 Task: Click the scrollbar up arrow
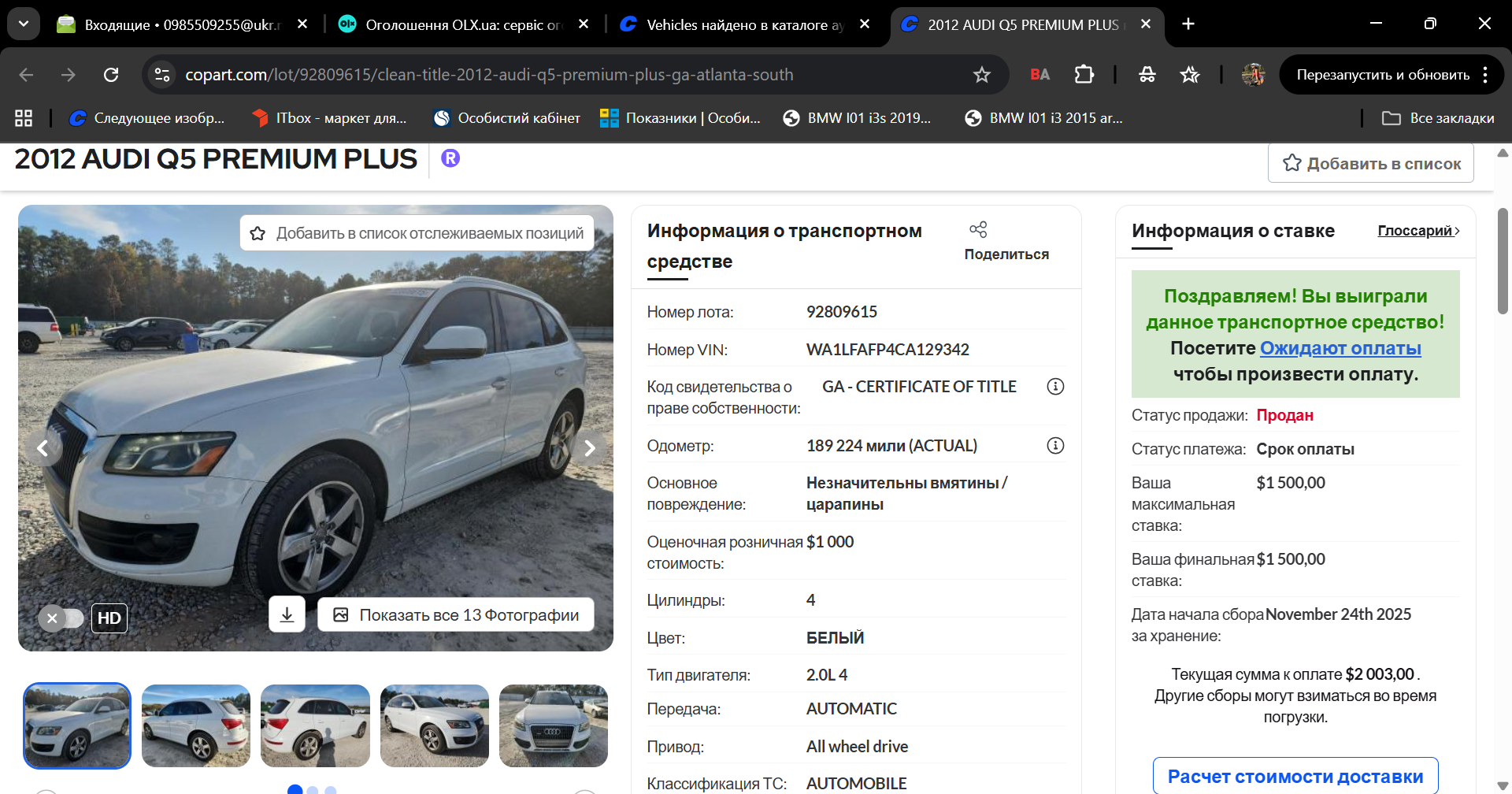pos(1503,152)
